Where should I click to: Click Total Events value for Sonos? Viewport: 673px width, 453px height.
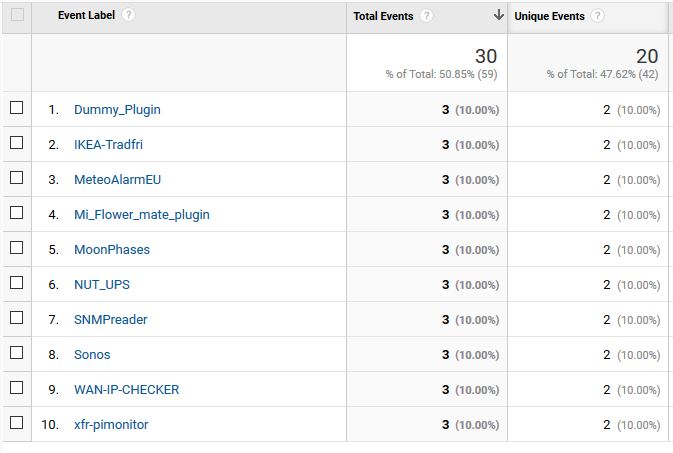[446, 355]
